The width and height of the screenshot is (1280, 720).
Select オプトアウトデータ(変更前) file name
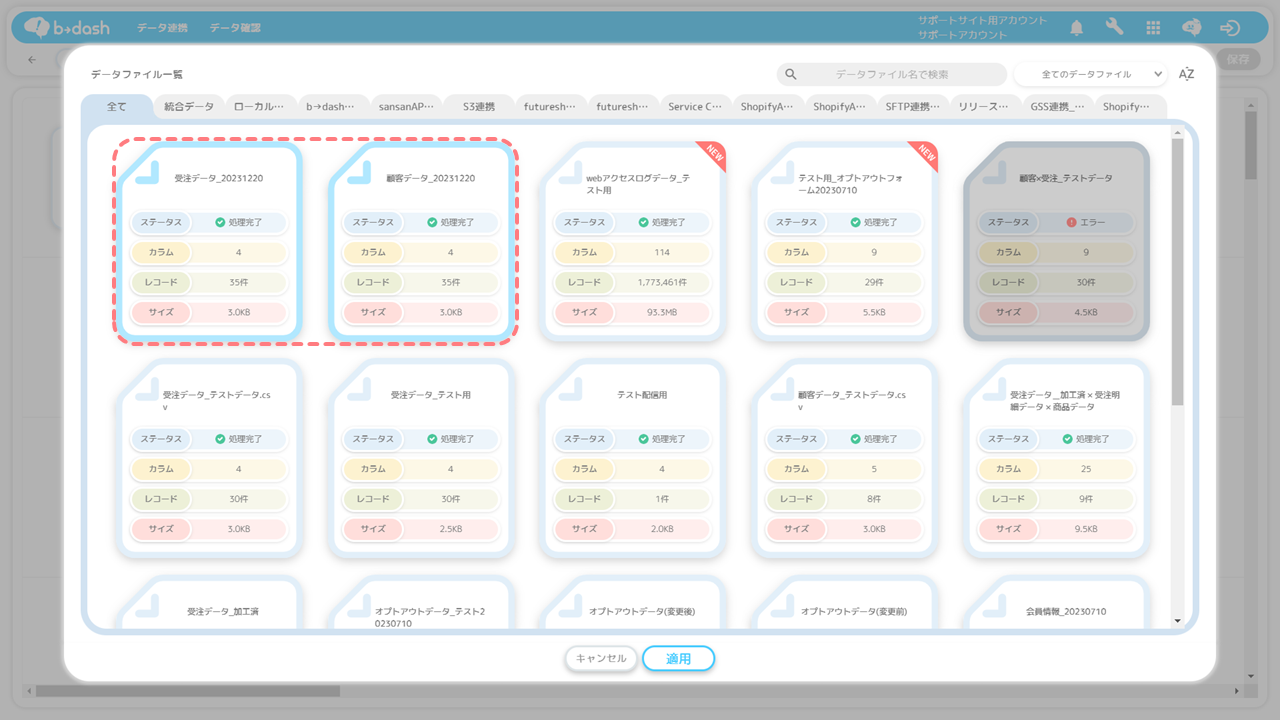pos(854,611)
